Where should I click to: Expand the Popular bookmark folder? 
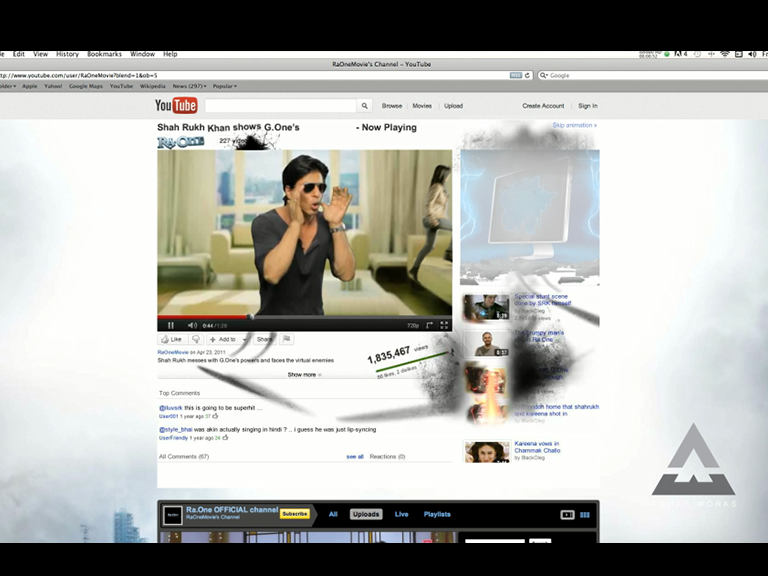pyautogui.click(x=225, y=86)
